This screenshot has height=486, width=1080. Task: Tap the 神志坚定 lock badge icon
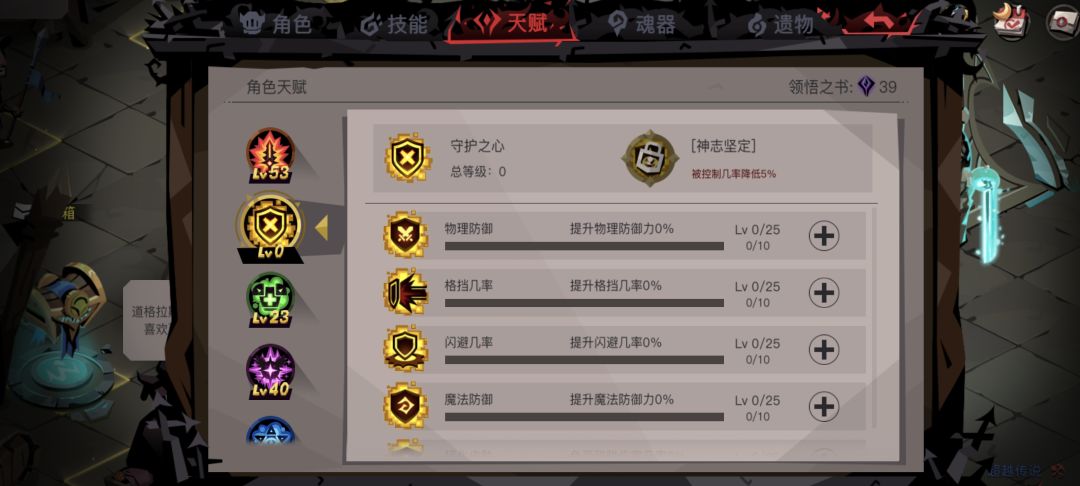[649, 158]
